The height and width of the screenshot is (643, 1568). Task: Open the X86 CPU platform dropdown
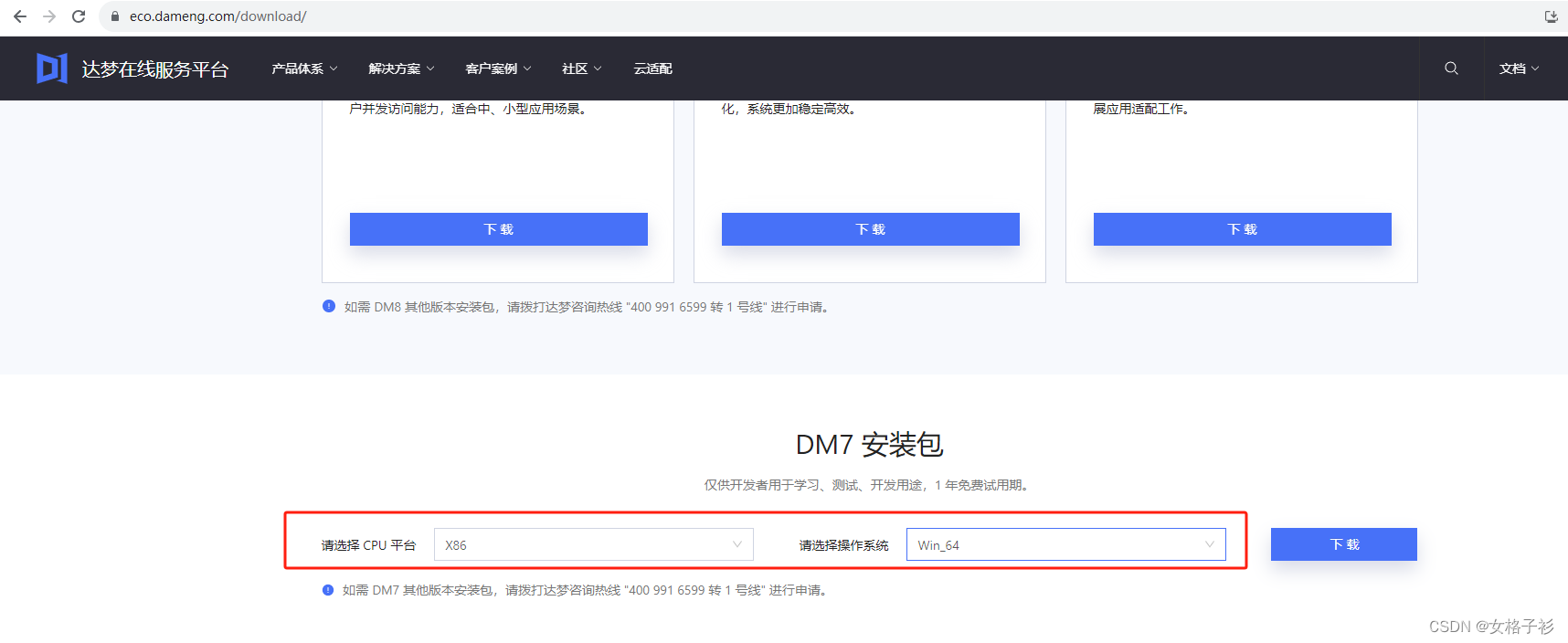point(594,544)
